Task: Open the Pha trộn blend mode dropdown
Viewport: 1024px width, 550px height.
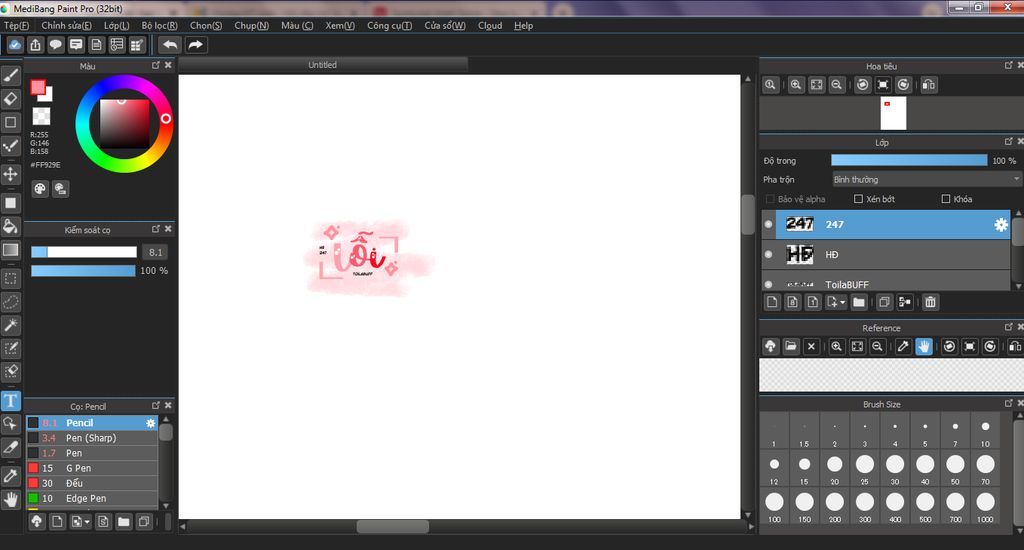Action: [x=925, y=179]
